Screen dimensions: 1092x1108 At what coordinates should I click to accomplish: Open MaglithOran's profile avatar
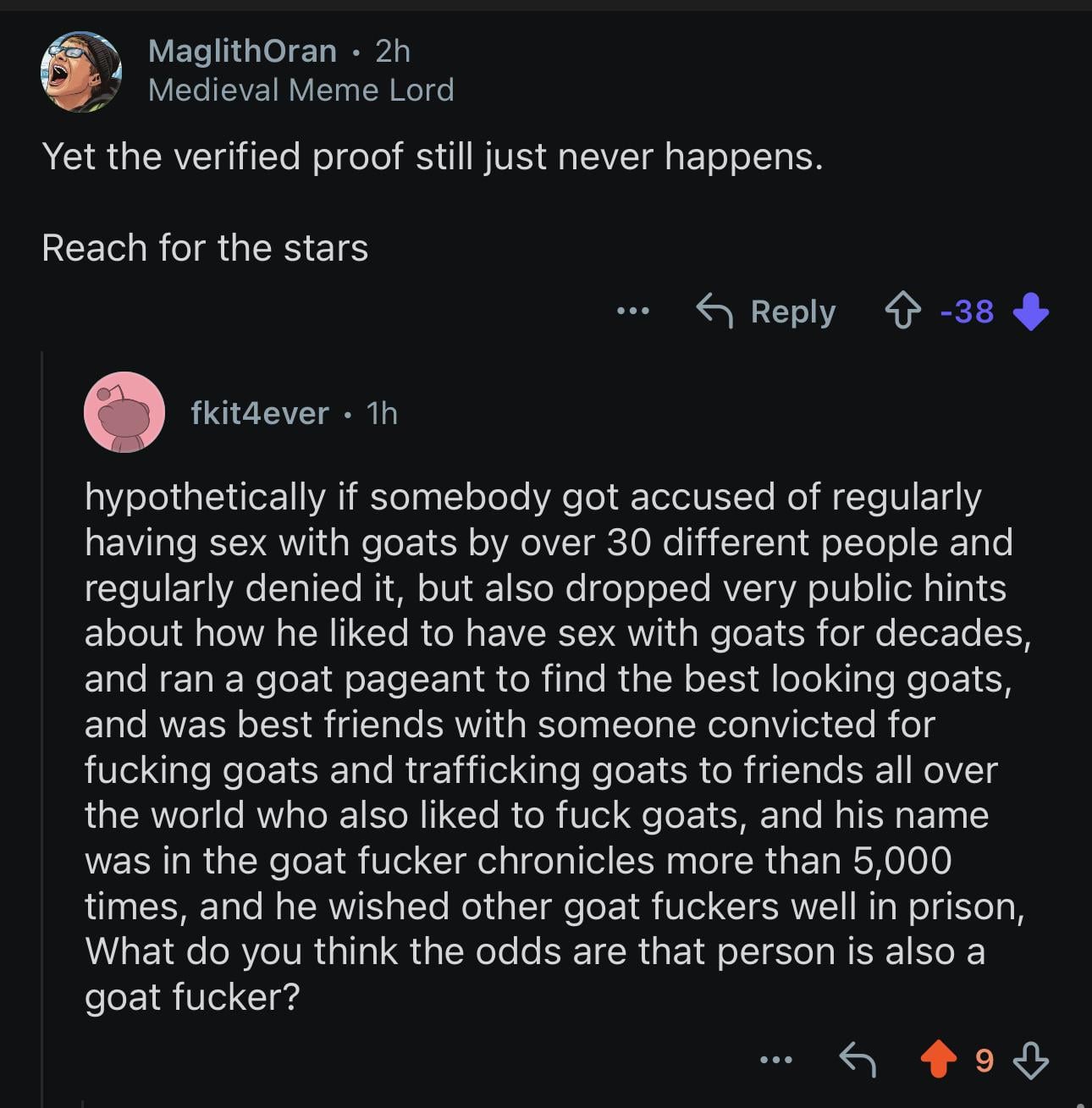pyautogui.click(x=81, y=71)
